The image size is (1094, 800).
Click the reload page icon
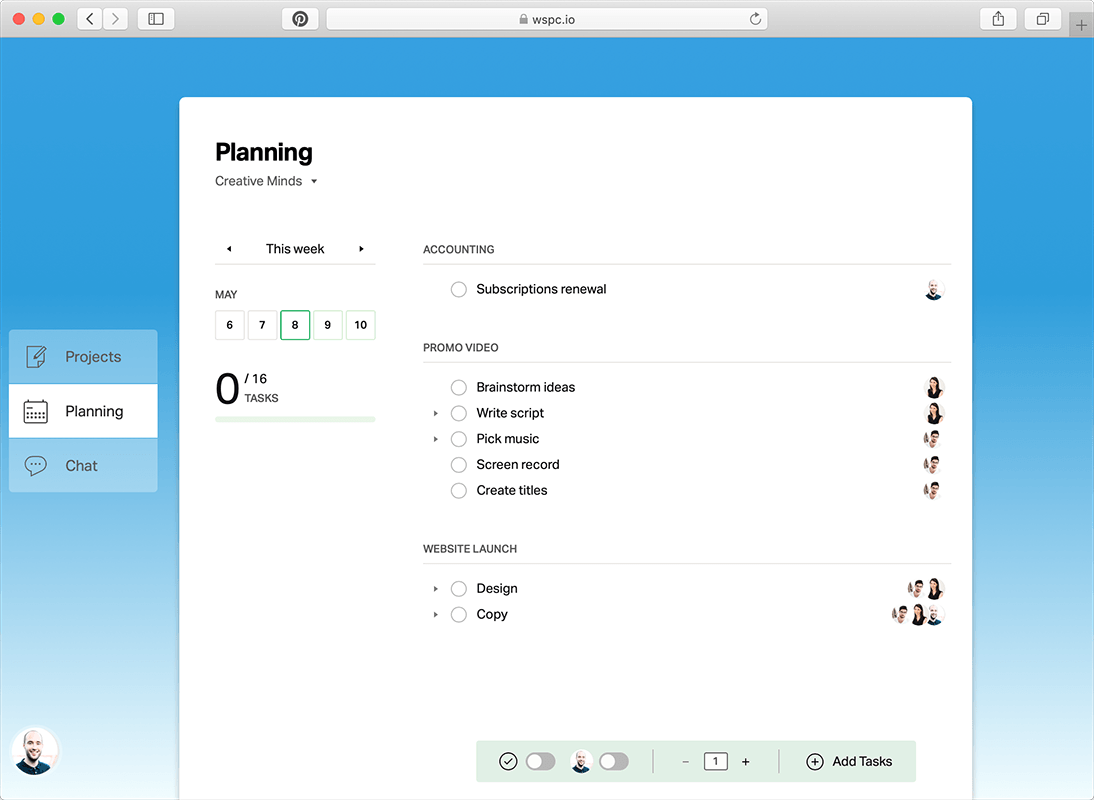(x=755, y=19)
